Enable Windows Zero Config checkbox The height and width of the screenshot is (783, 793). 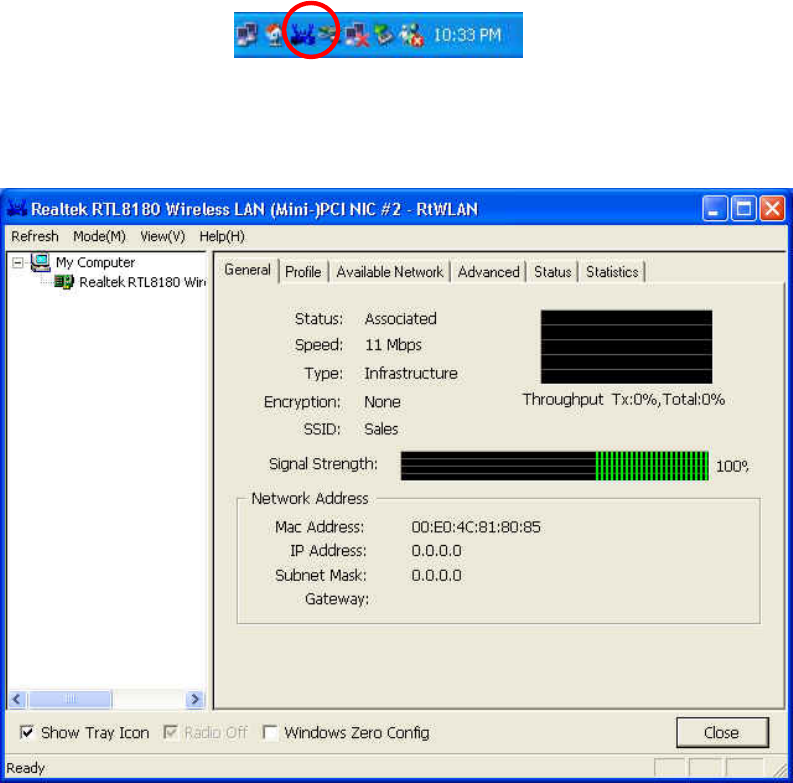270,732
